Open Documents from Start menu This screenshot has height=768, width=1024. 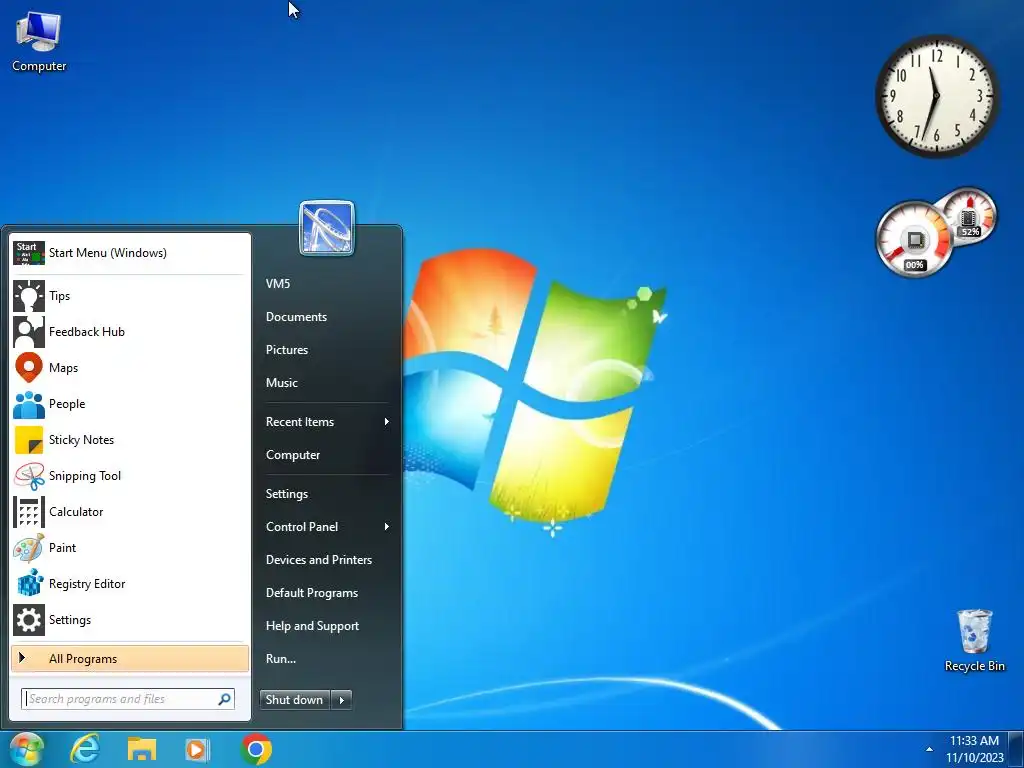pos(296,317)
